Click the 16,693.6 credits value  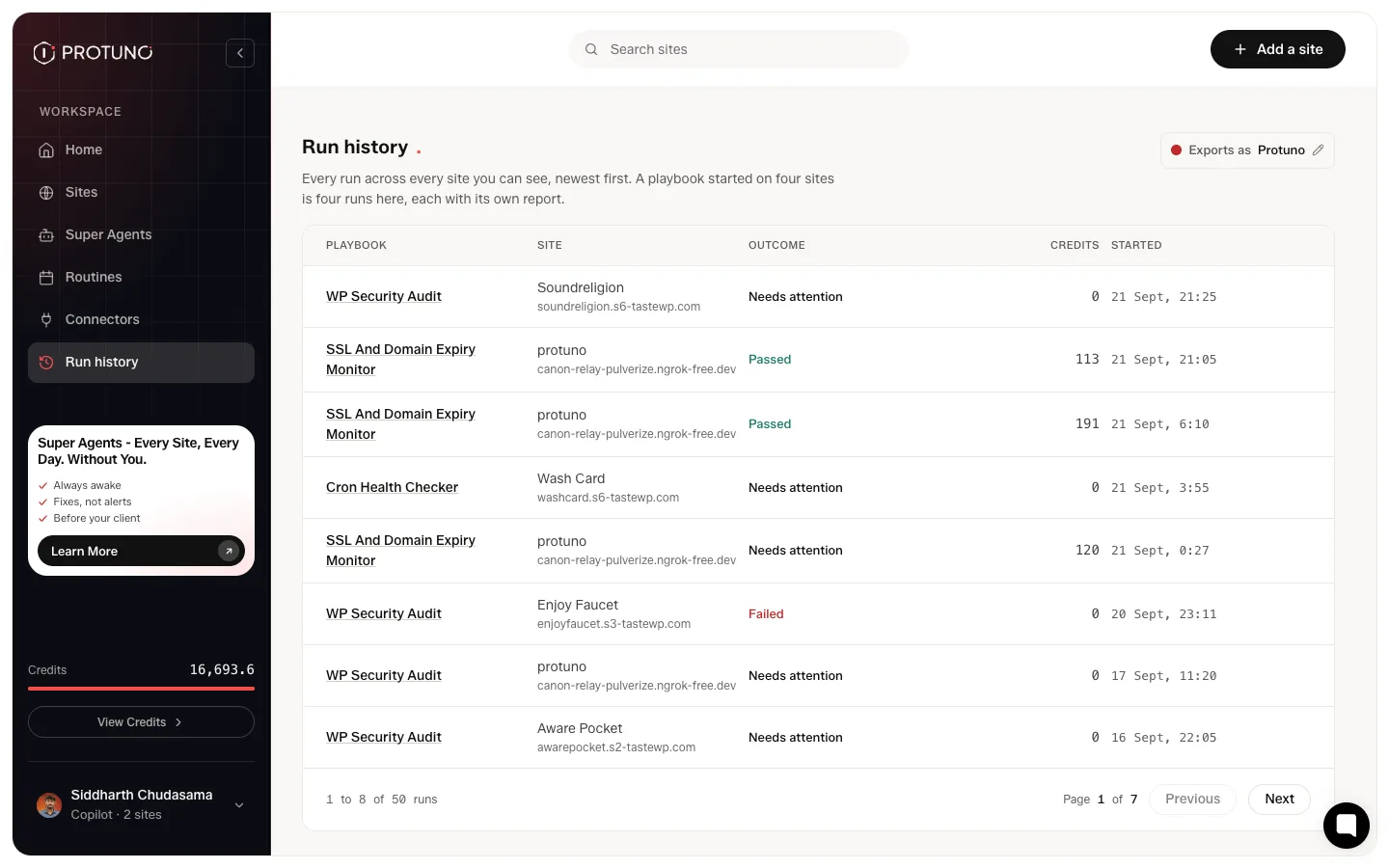pos(222,669)
